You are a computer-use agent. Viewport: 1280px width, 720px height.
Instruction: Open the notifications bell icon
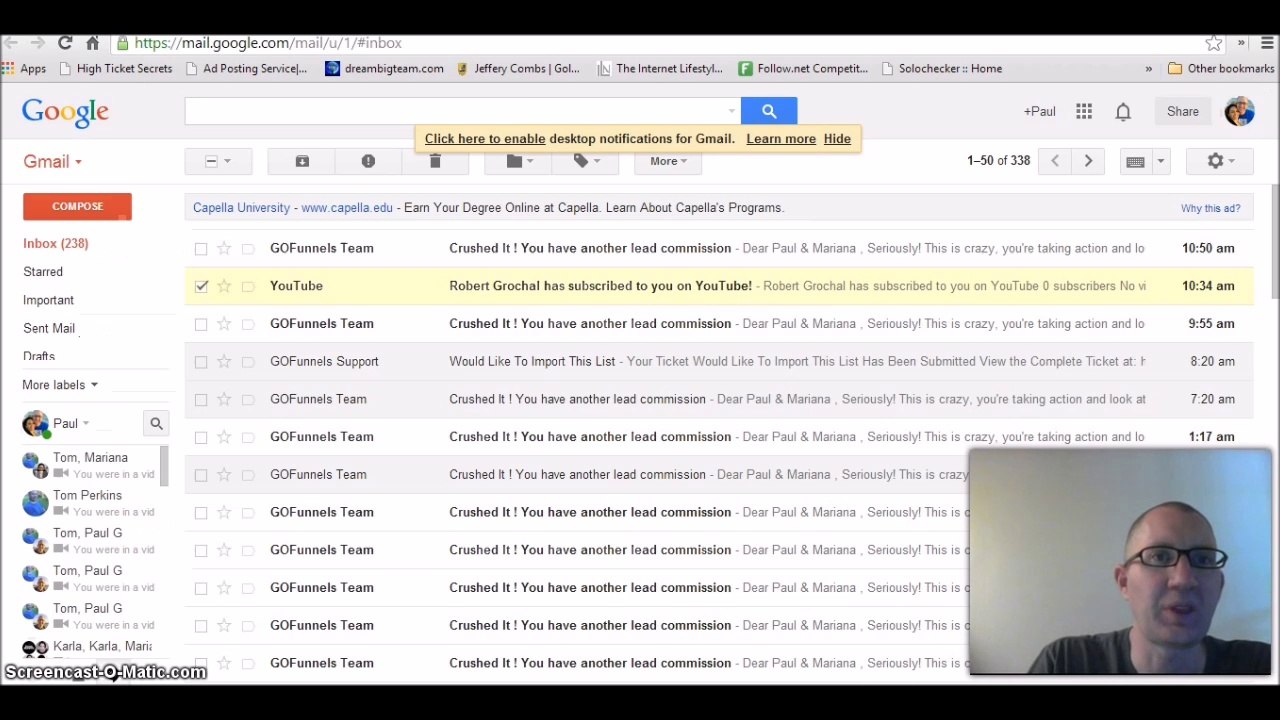click(1123, 112)
